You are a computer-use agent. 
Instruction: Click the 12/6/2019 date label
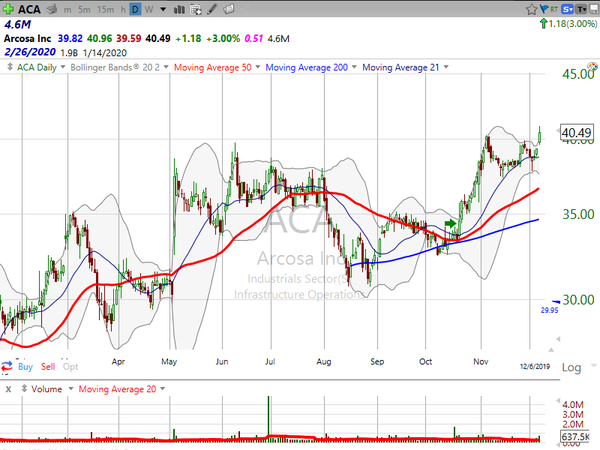coord(535,367)
